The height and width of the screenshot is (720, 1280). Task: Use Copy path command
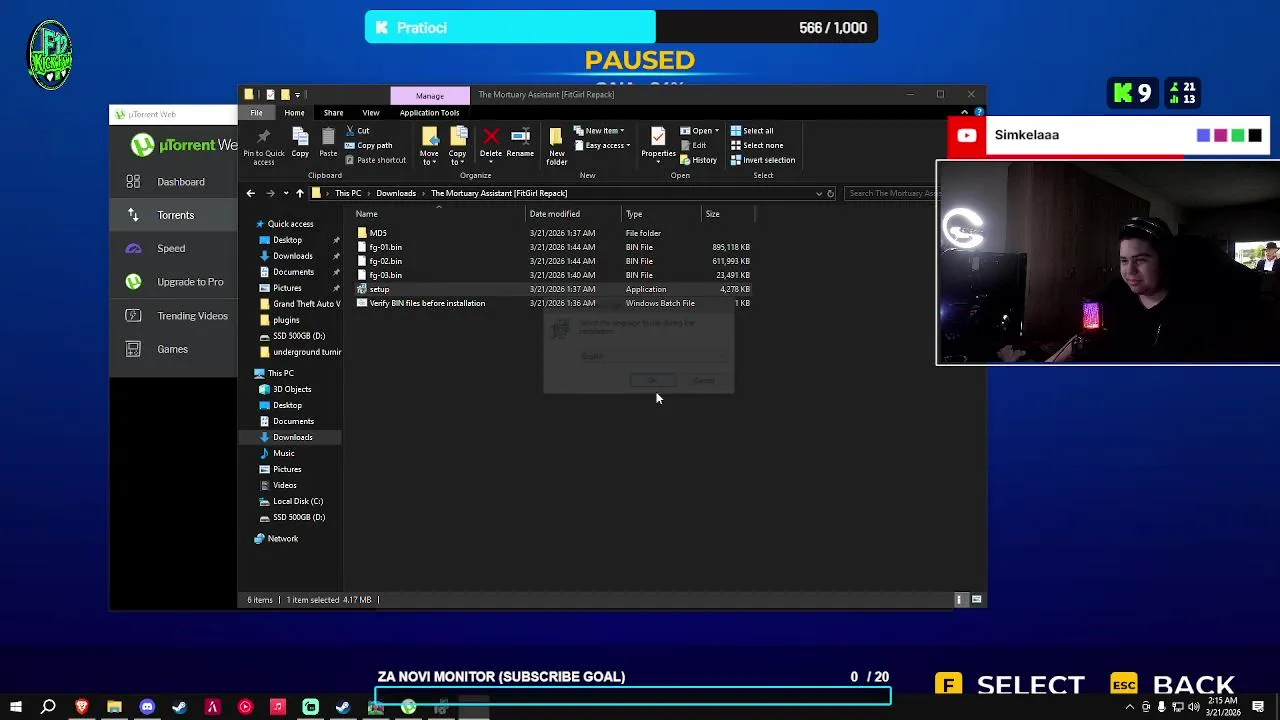[x=368, y=145]
